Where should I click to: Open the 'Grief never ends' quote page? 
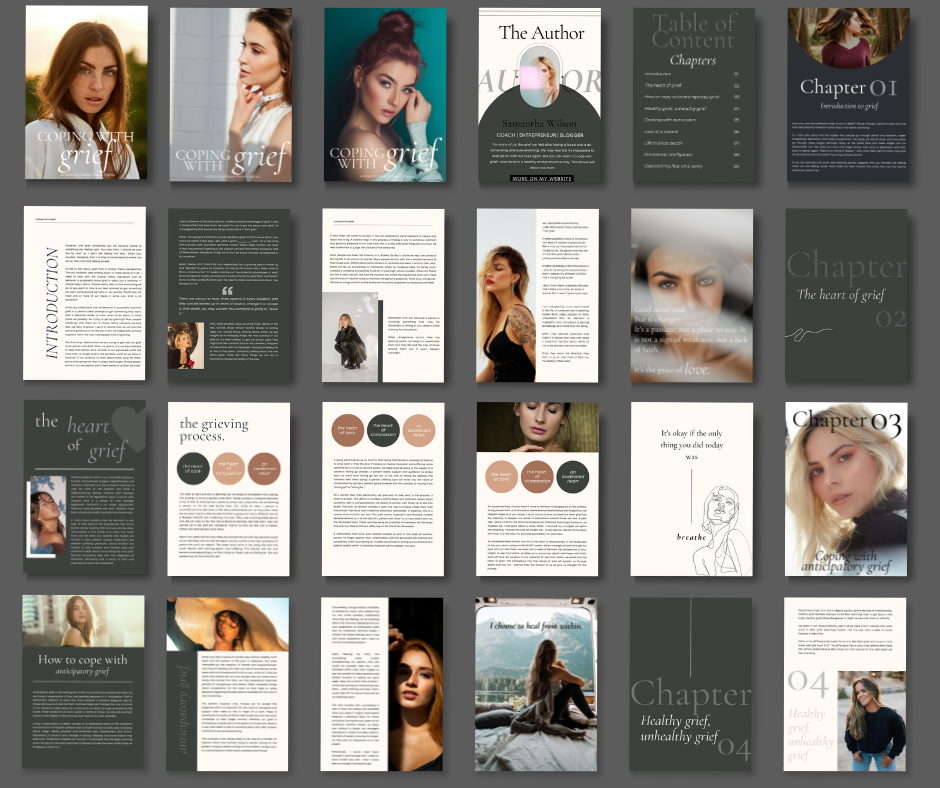(x=692, y=293)
